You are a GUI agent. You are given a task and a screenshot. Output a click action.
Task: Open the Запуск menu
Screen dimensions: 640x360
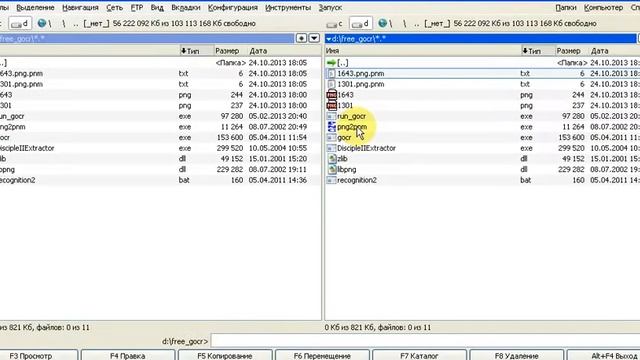(x=330, y=7)
